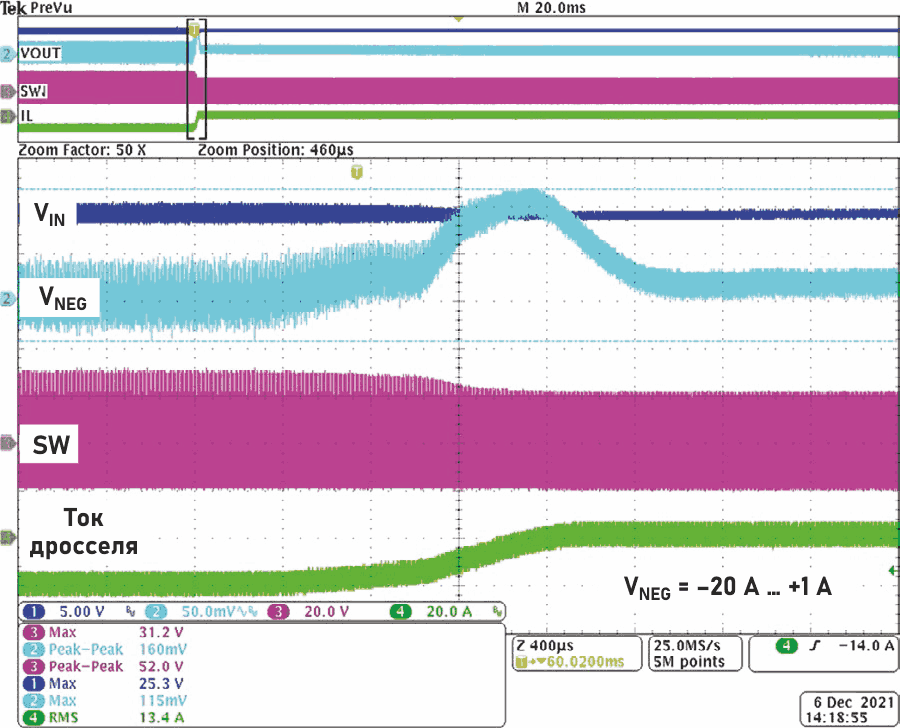Click the channel 2 badge at 50.0mV

(x=156, y=611)
